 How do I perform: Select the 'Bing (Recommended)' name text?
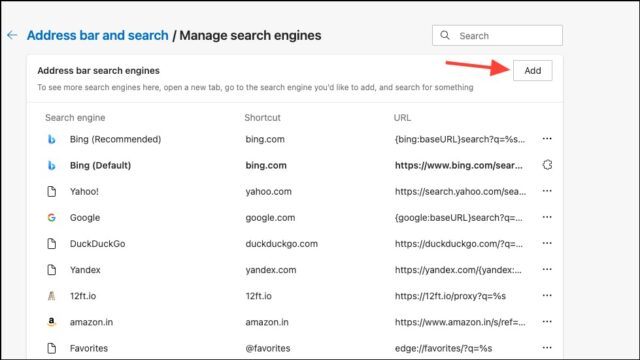tap(116, 139)
